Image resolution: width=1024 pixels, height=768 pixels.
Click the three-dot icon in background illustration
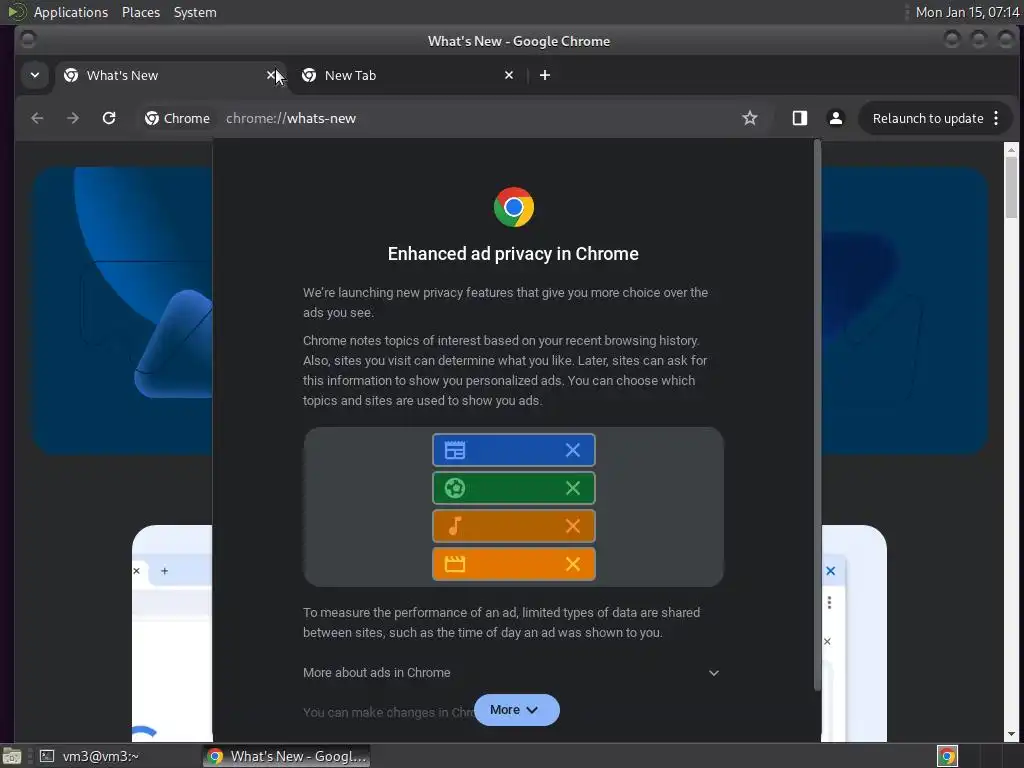coord(829,602)
